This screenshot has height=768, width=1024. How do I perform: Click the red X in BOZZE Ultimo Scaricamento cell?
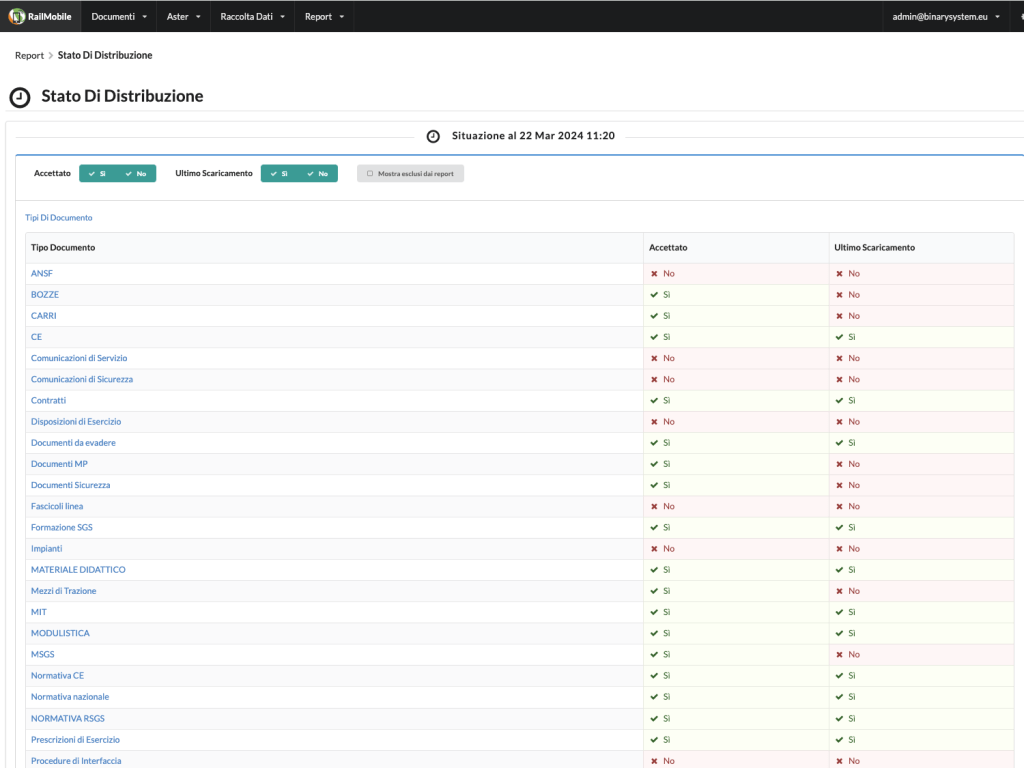tap(839, 295)
